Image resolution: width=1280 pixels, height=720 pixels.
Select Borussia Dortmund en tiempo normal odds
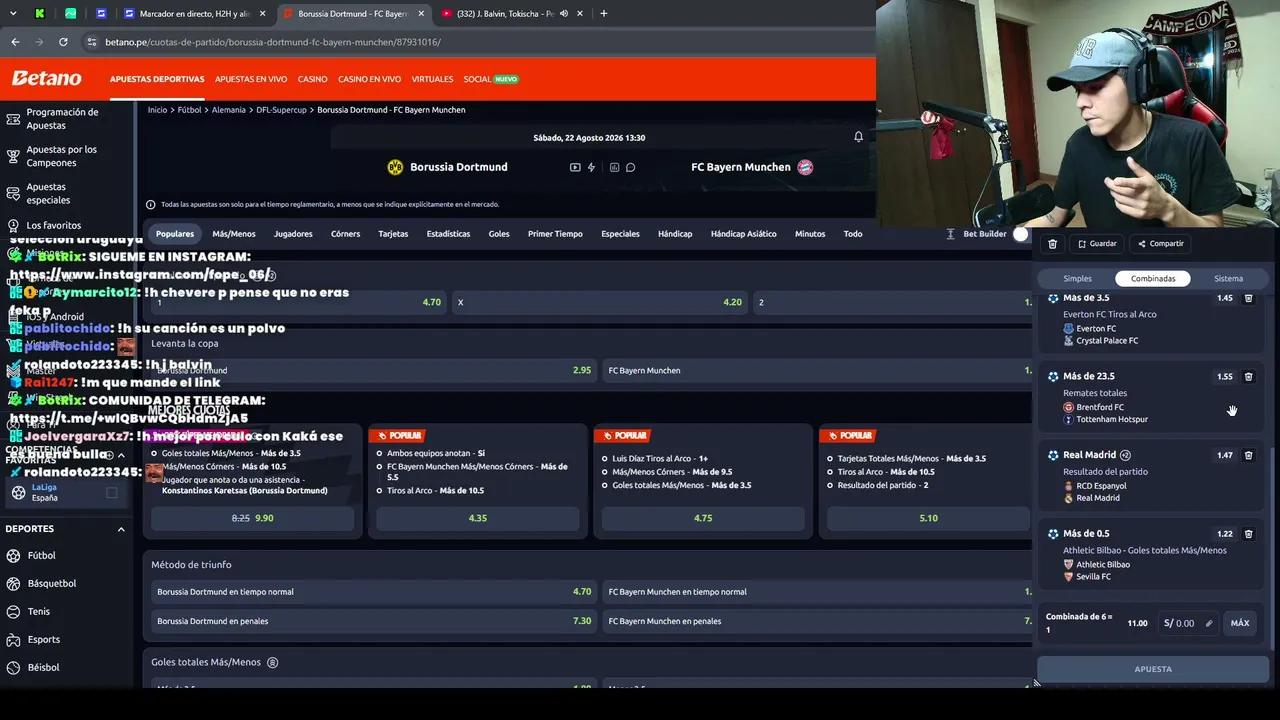(373, 592)
